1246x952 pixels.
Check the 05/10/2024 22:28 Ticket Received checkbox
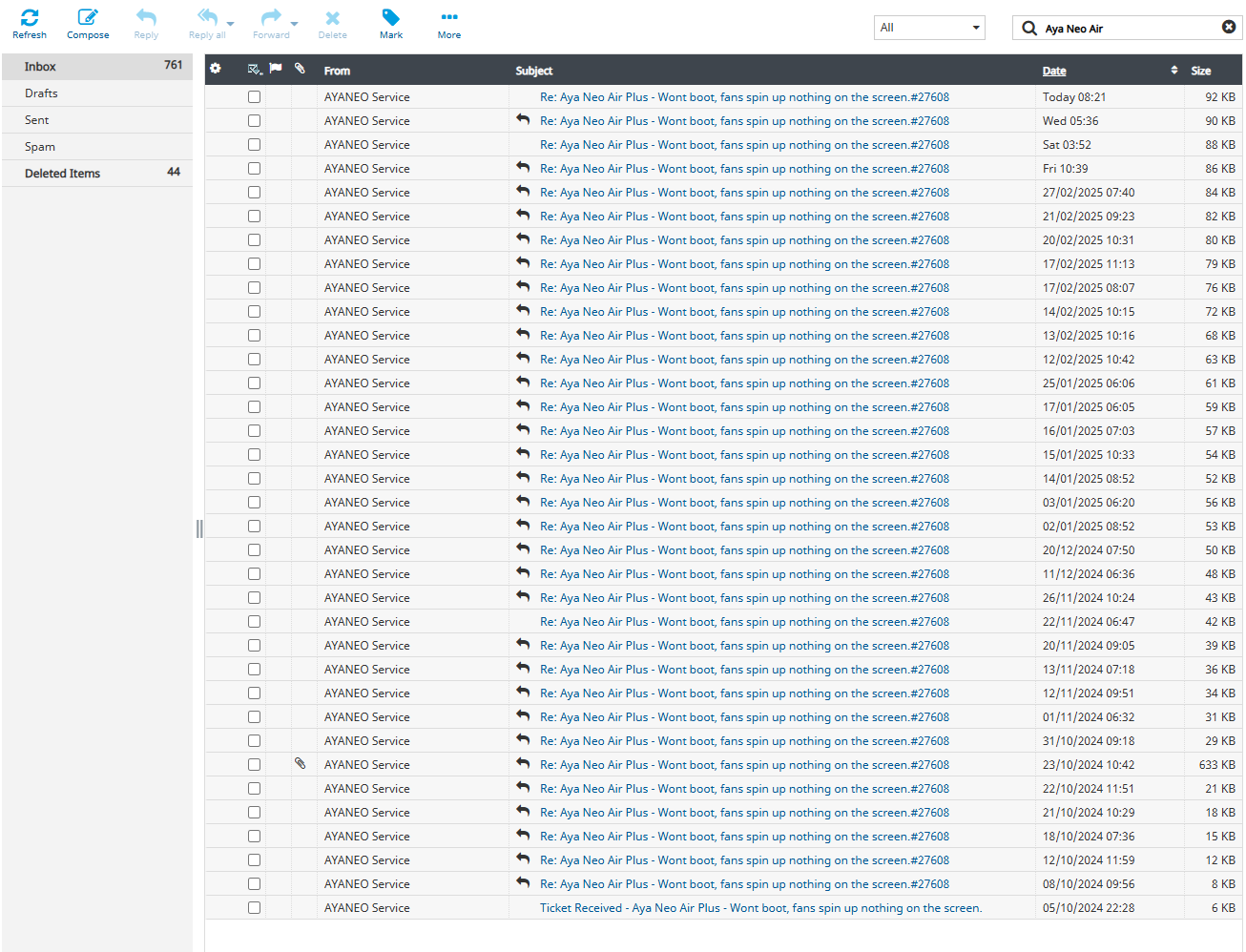click(254, 907)
